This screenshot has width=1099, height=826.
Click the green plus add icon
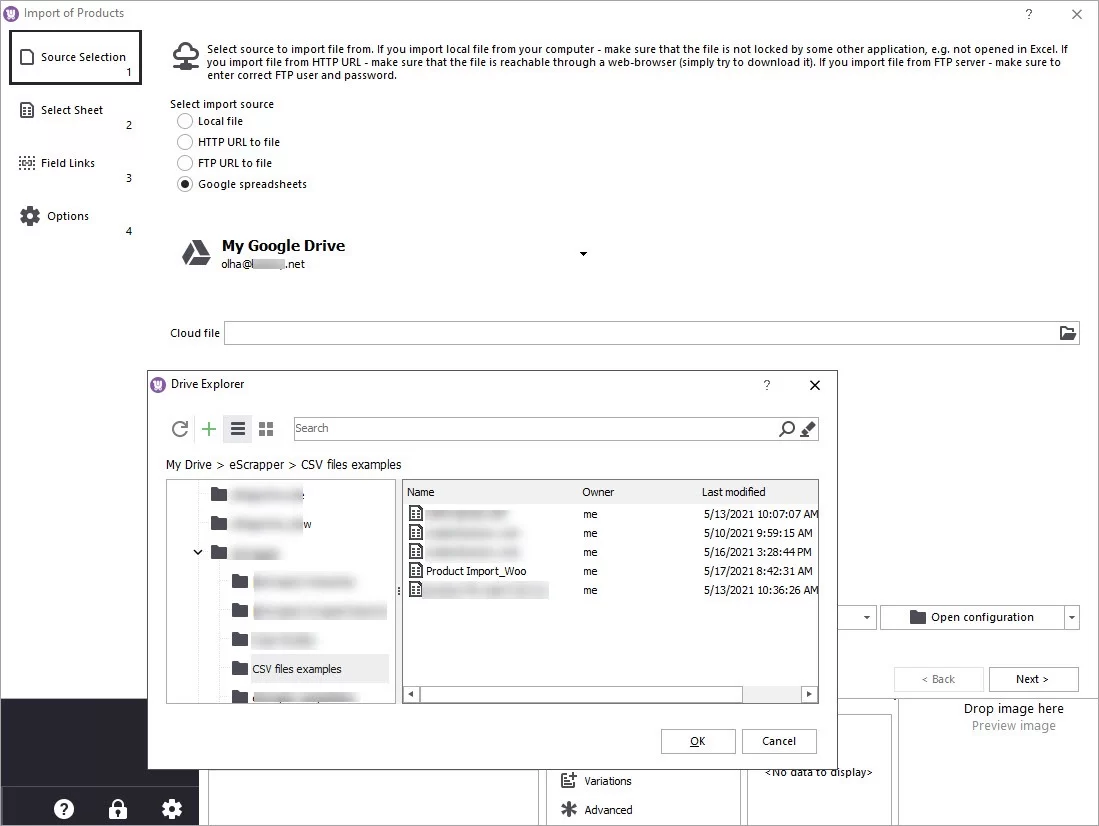click(x=209, y=429)
